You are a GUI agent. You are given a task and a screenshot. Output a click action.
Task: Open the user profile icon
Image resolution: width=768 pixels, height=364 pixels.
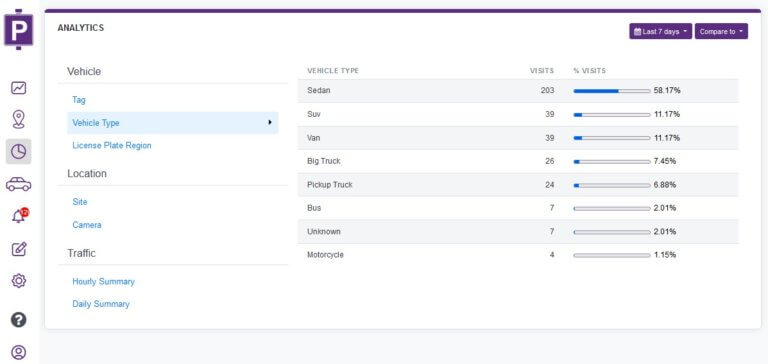pos(19,353)
